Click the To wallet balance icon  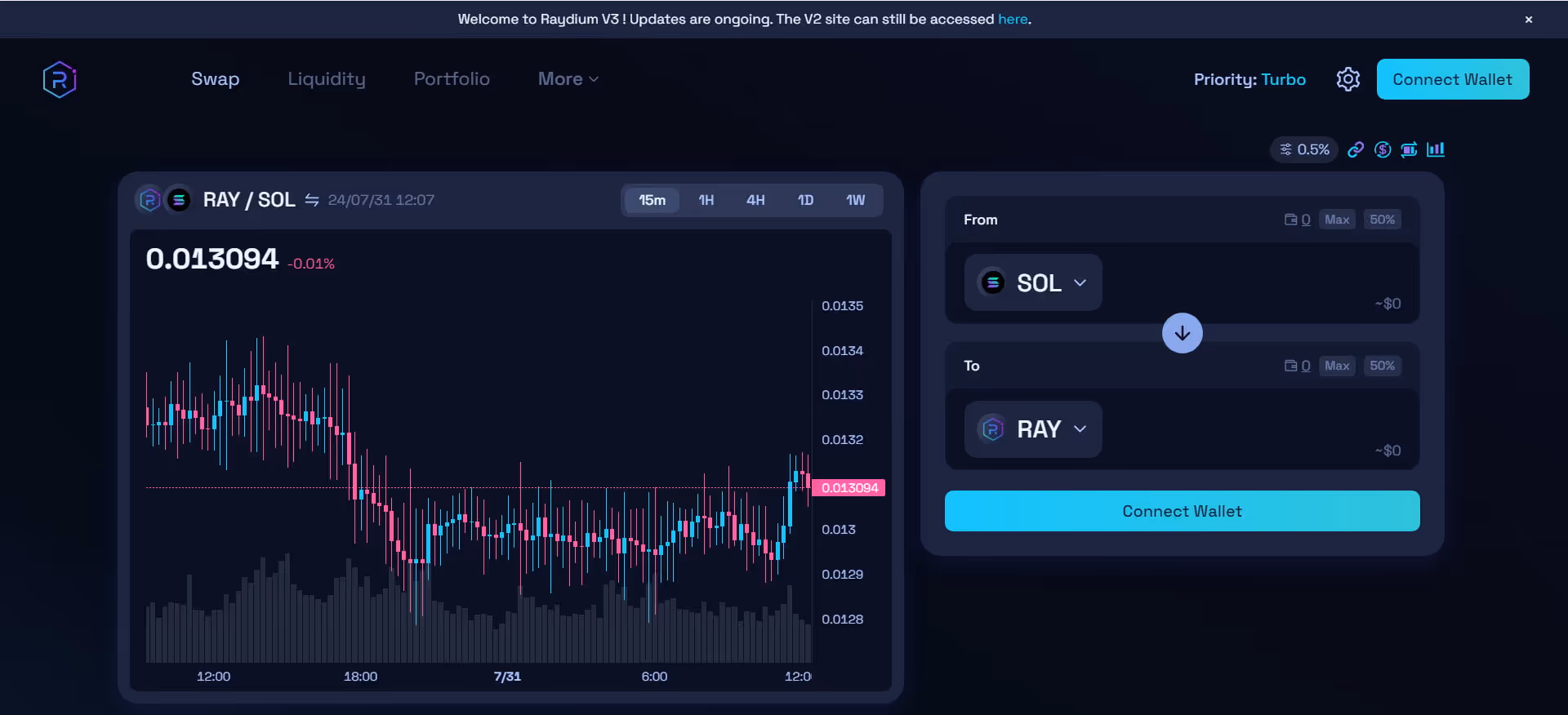point(1290,366)
